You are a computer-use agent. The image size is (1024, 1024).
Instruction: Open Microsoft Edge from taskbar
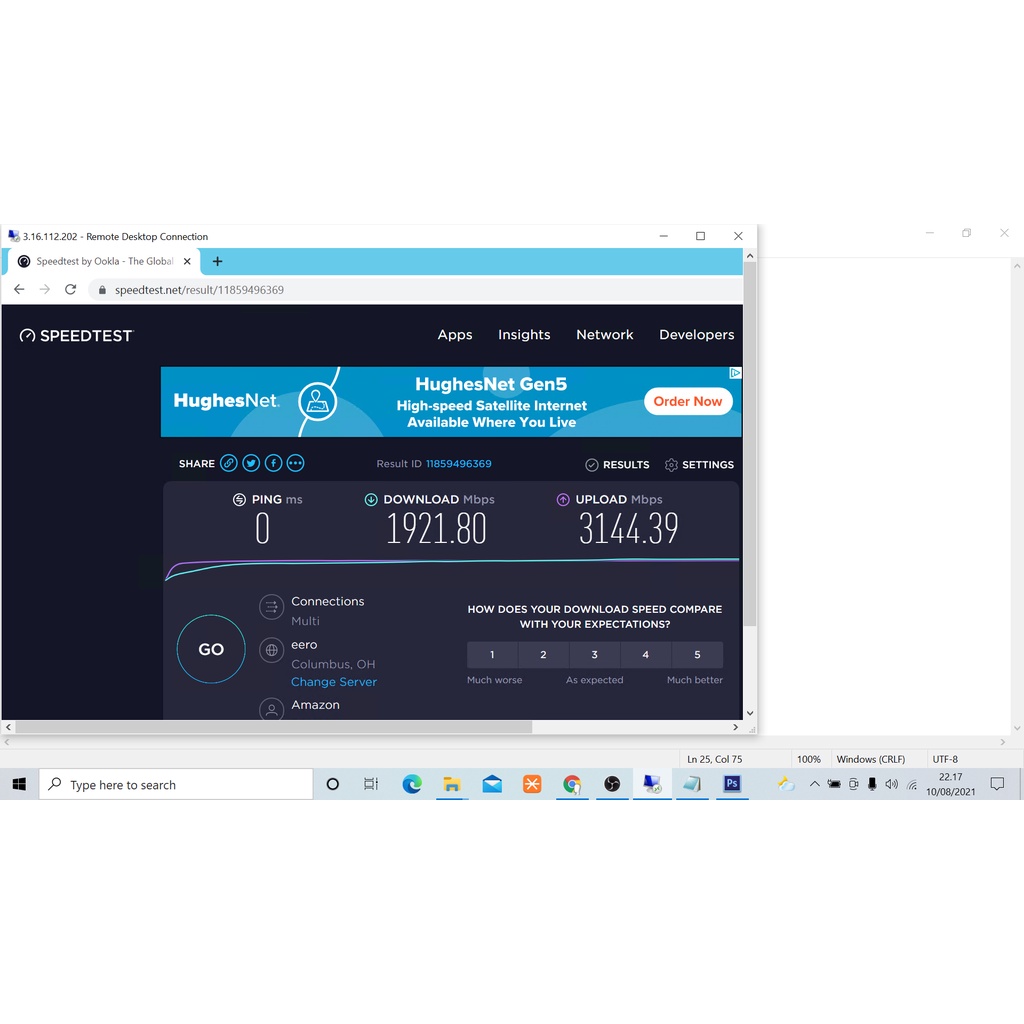pyautogui.click(x=412, y=784)
